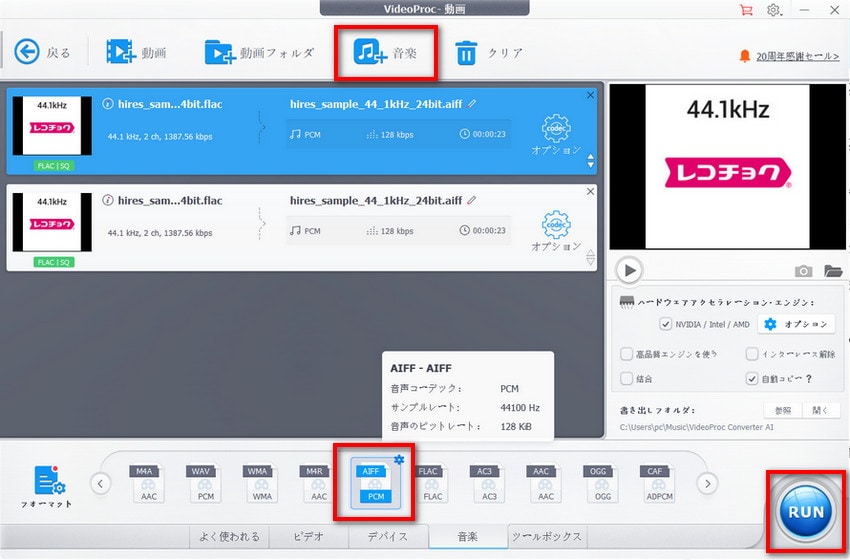
Task: Open output folder icon under preview
Action: coord(833,270)
